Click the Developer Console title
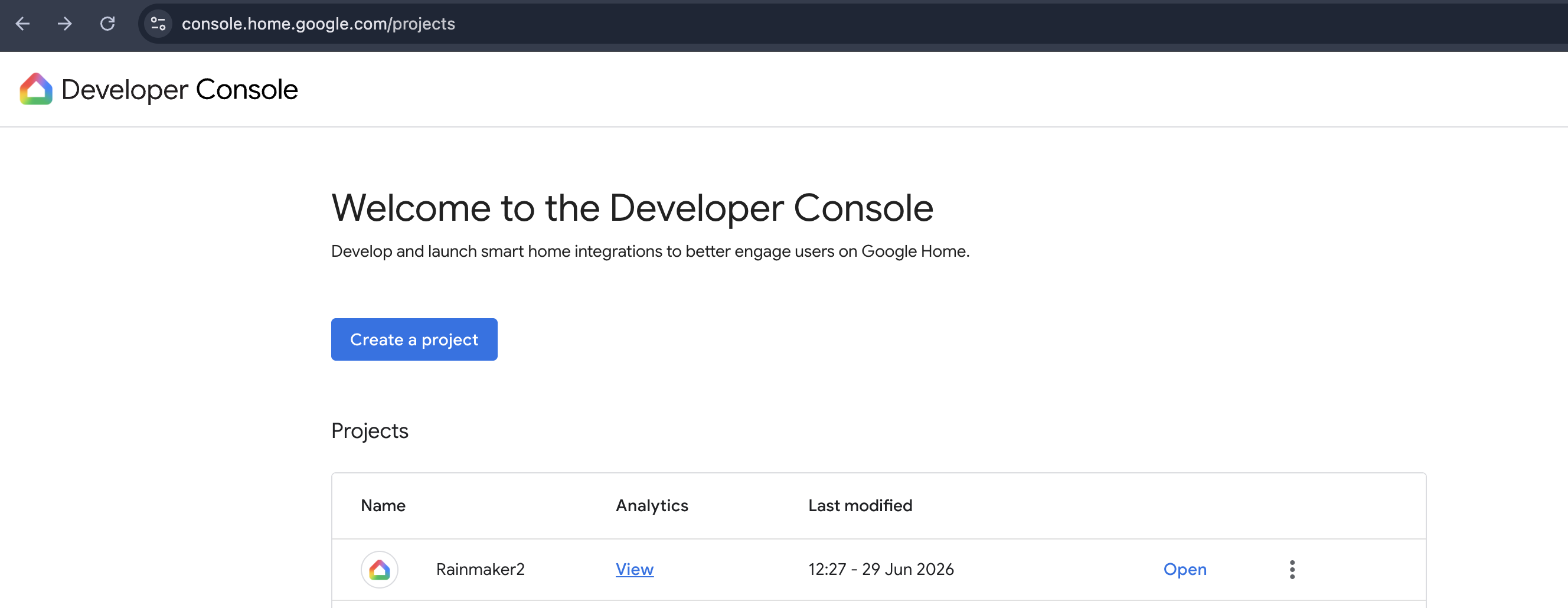 (x=179, y=90)
